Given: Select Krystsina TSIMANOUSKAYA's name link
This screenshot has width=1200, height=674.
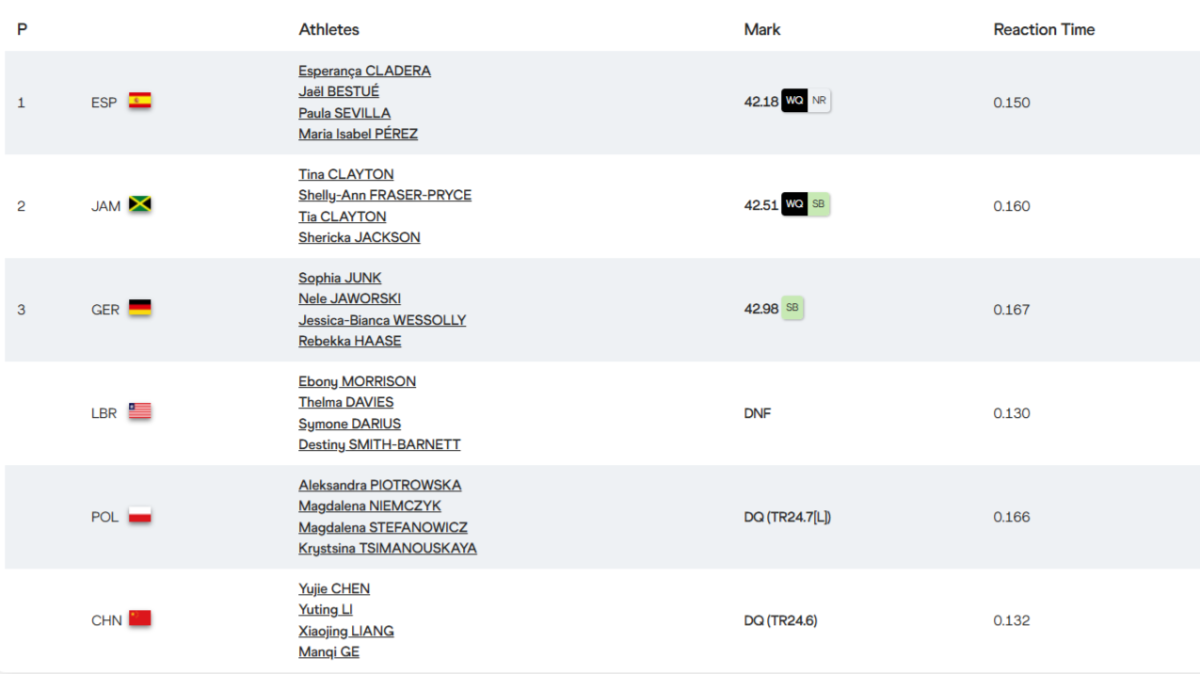Looking at the screenshot, I should pyautogui.click(x=387, y=548).
